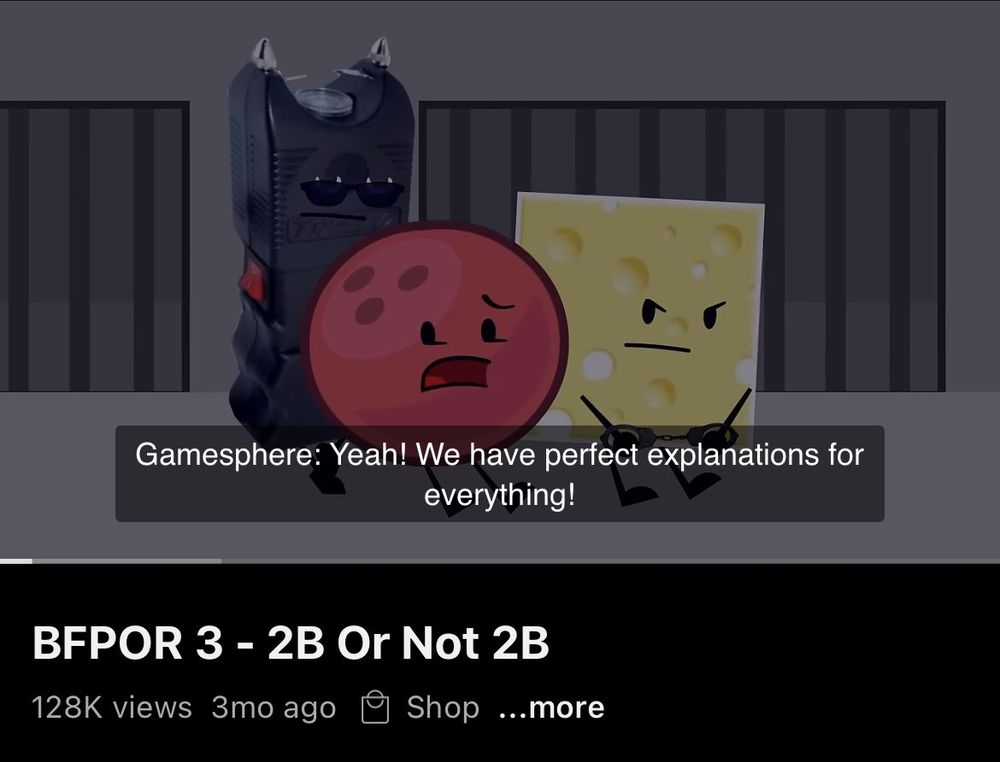Image resolution: width=1000 pixels, height=762 pixels.
Task: Click the red bowling ball character's mouth
Action: 455,373
